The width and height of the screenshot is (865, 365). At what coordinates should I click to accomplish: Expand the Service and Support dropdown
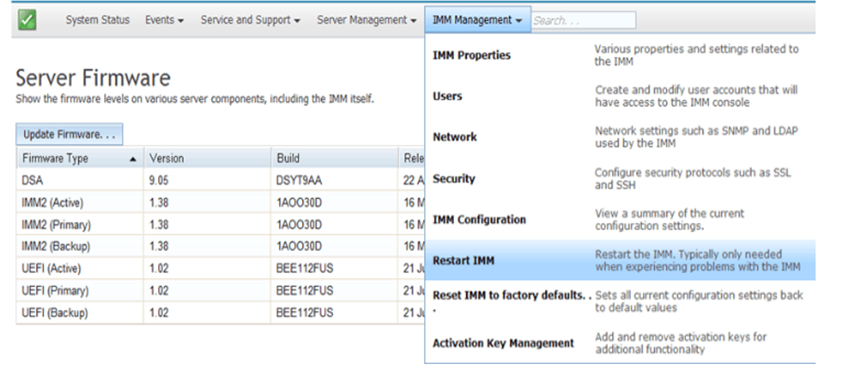tap(250, 20)
